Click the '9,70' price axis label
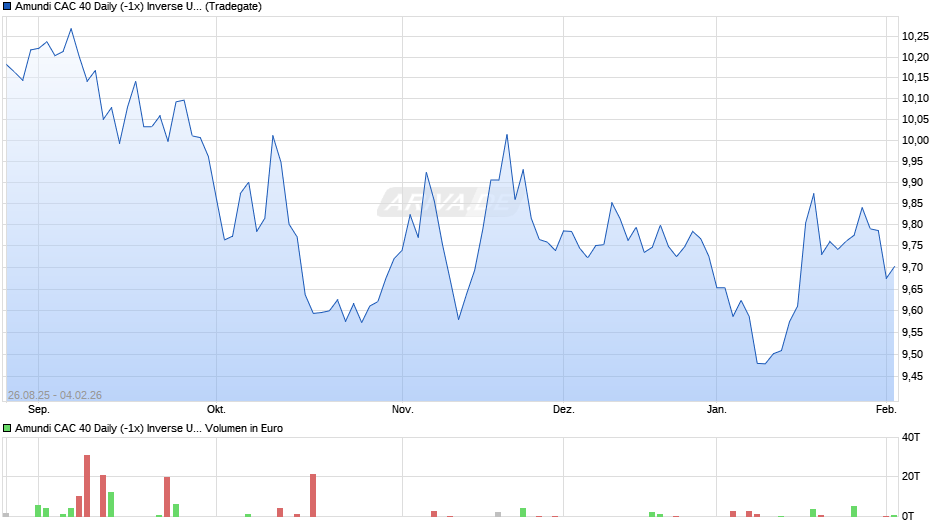This screenshot has height=526, width=940. click(x=912, y=267)
